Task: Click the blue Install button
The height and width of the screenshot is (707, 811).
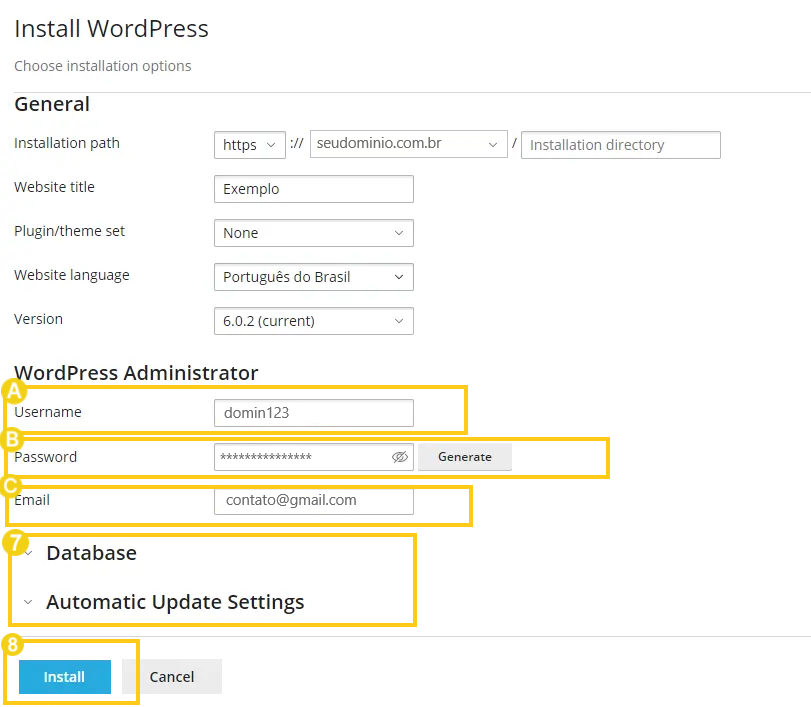Action: 65,676
